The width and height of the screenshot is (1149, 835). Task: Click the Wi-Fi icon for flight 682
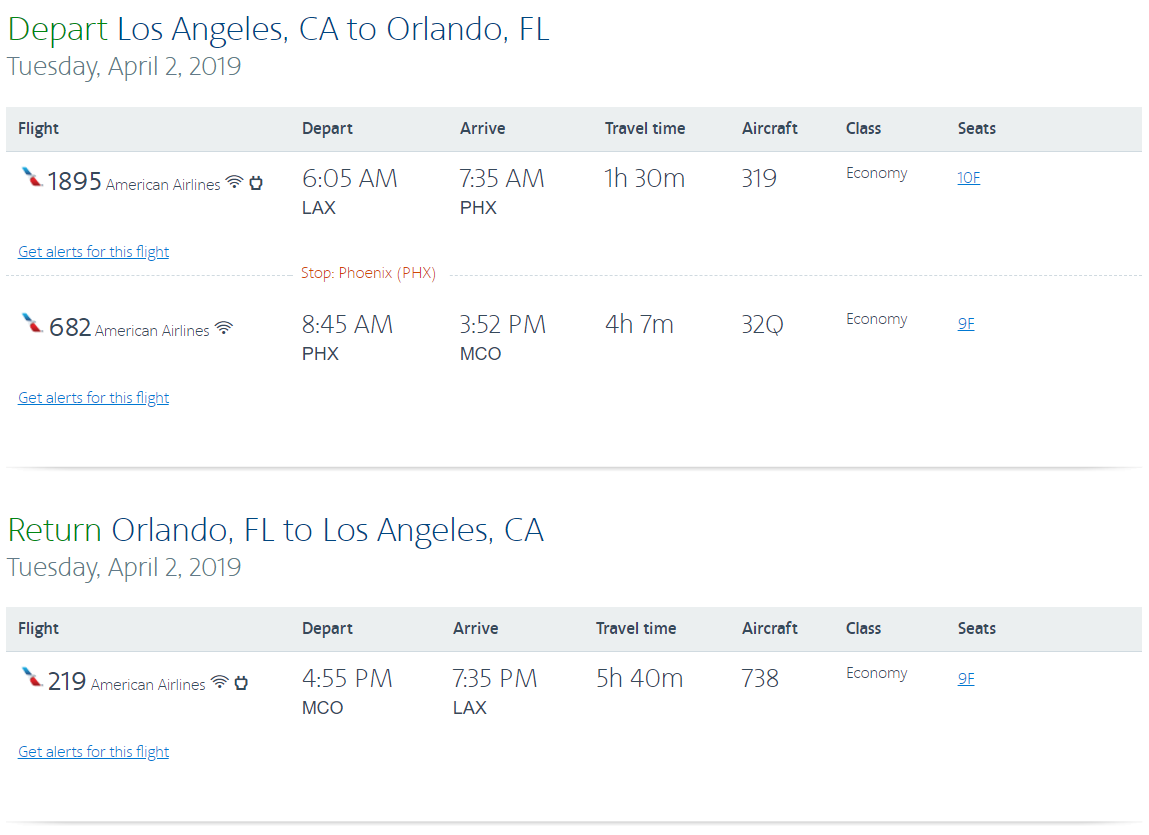click(224, 327)
